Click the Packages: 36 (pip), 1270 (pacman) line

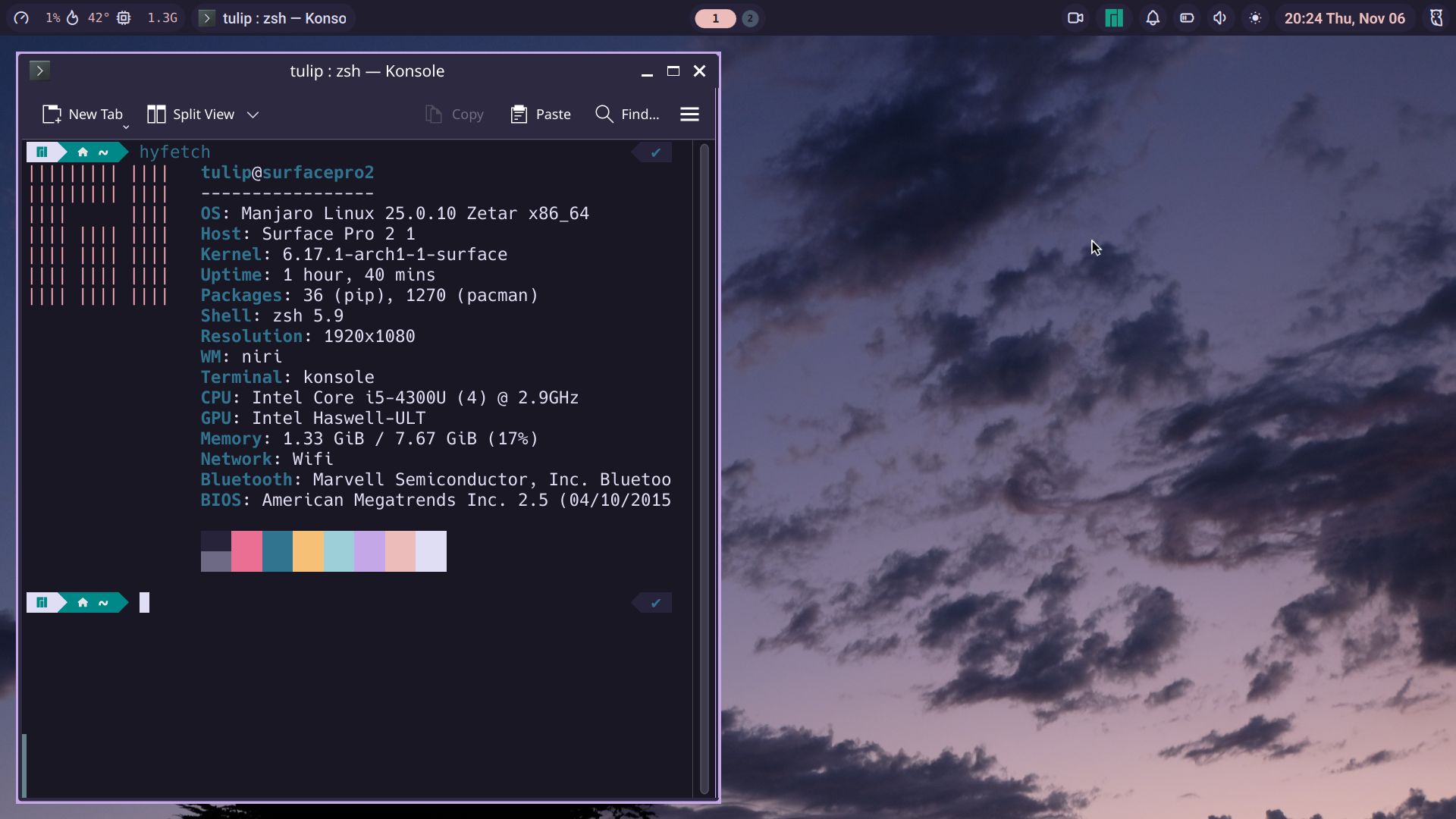(369, 296)
